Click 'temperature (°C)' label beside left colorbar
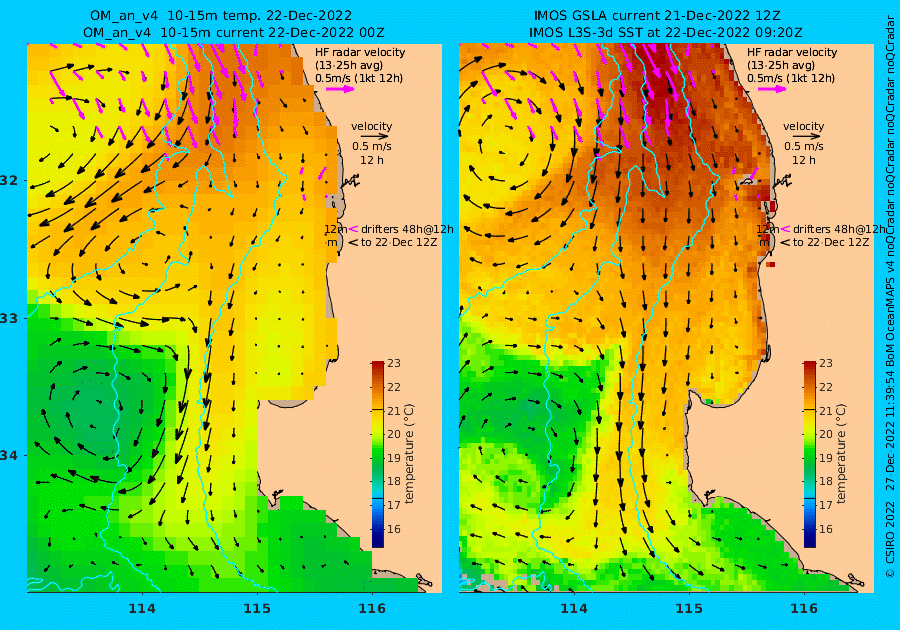 (x=409, y=453)
